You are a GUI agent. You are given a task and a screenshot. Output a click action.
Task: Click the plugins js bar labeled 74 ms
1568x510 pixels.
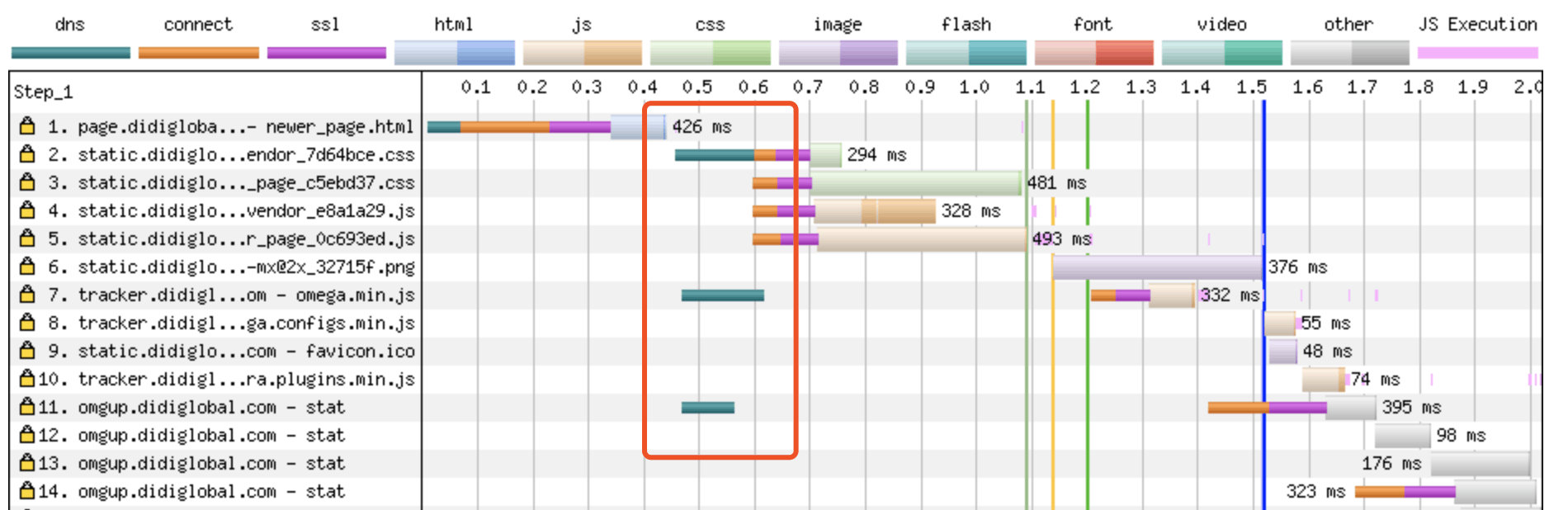tap(1324, 379)
